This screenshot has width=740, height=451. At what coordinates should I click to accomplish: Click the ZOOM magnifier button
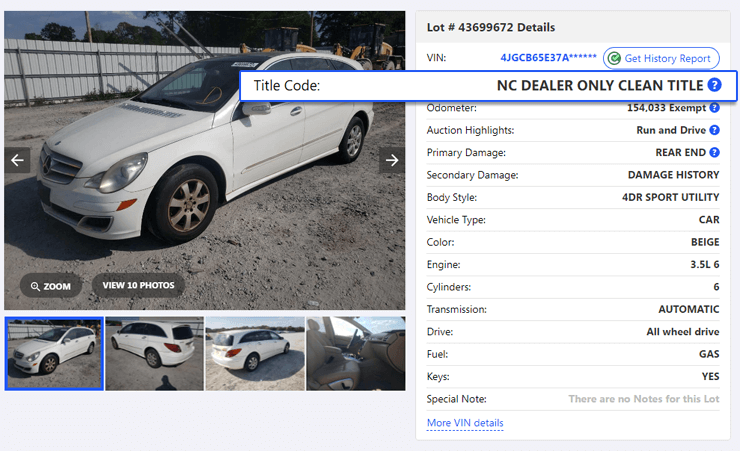click(50, 286)
